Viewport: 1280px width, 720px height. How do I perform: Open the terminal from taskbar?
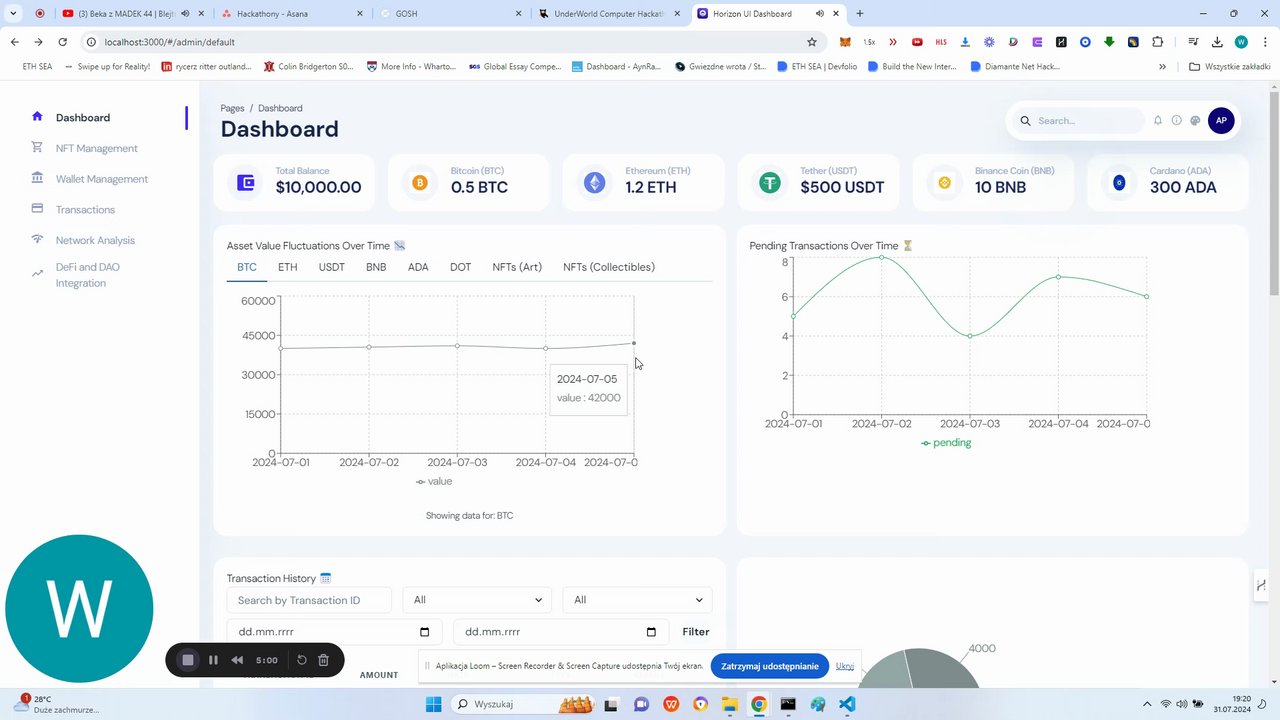coord(788,704)
